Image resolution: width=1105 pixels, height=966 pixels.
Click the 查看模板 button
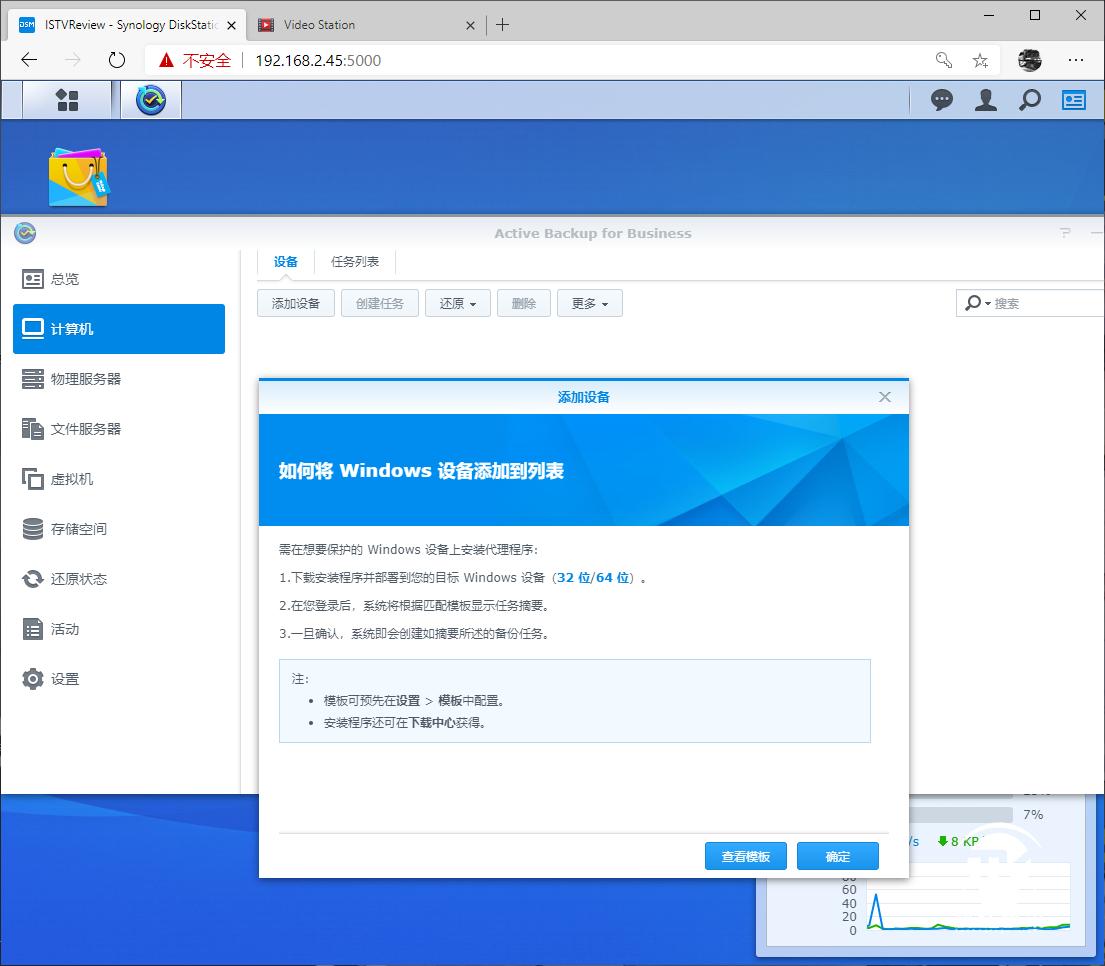[745, 856]
